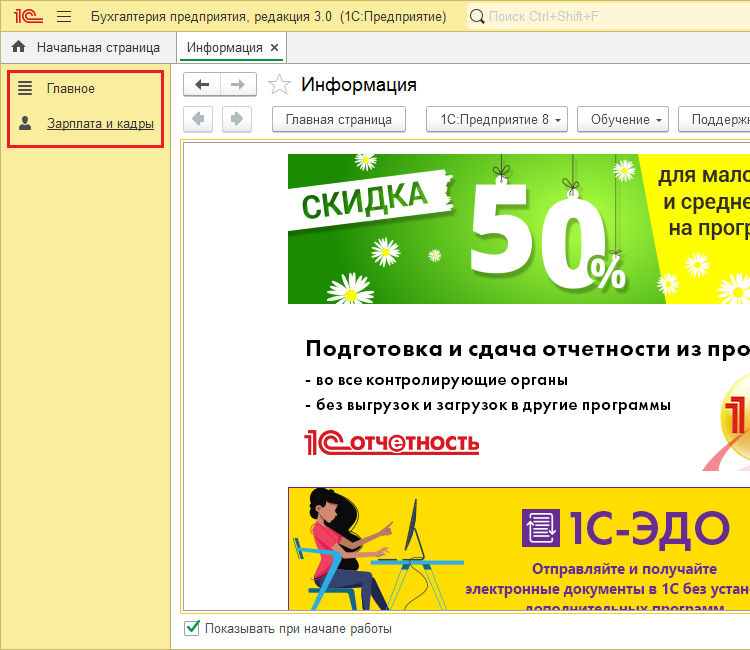Click the 1C logo icon
The height and width of the screenshot is (650, 750).
[x=27, y=16]
